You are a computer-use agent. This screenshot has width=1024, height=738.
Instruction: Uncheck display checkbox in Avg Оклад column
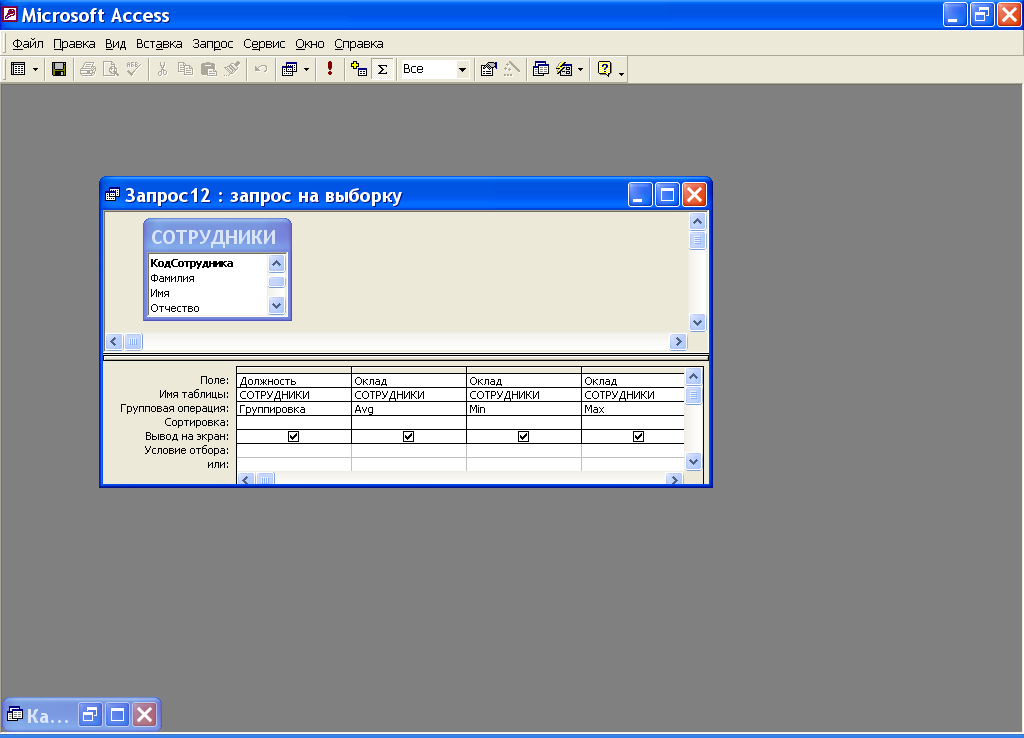tap(408, 436)
